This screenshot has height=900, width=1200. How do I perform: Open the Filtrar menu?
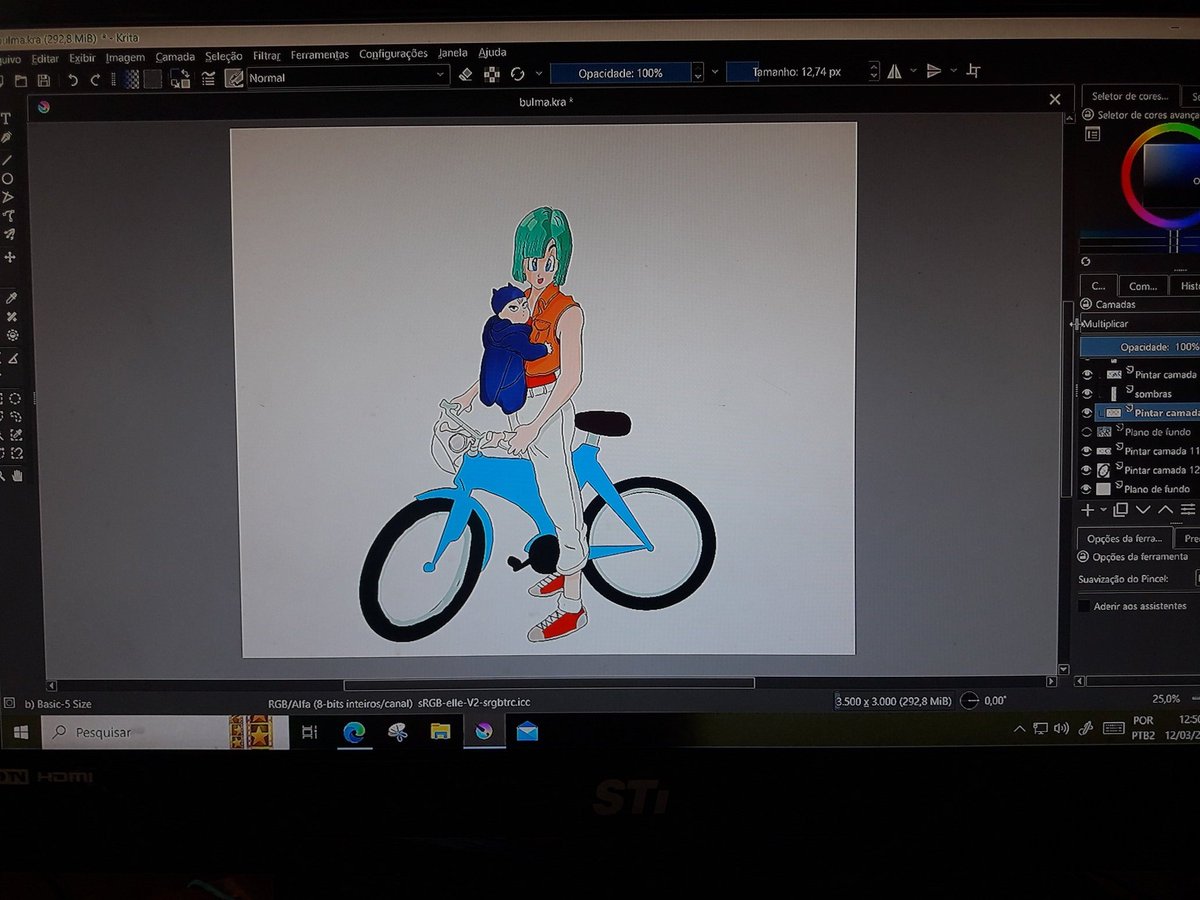(x=267, y=56)
